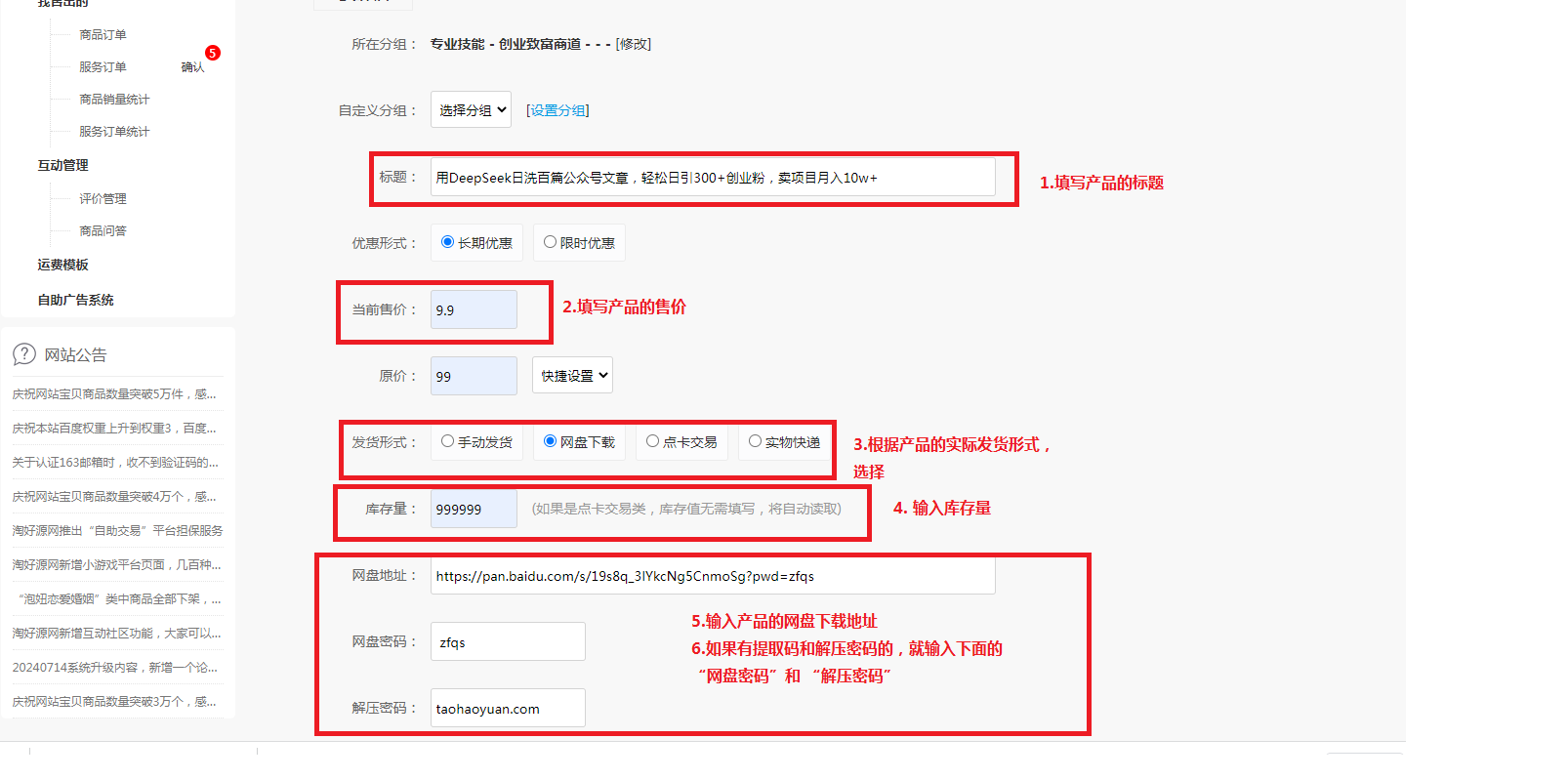Open 商品订单 in the sidebar
The width and height of the screenshot is (1568, 780).
click(103, 35)
